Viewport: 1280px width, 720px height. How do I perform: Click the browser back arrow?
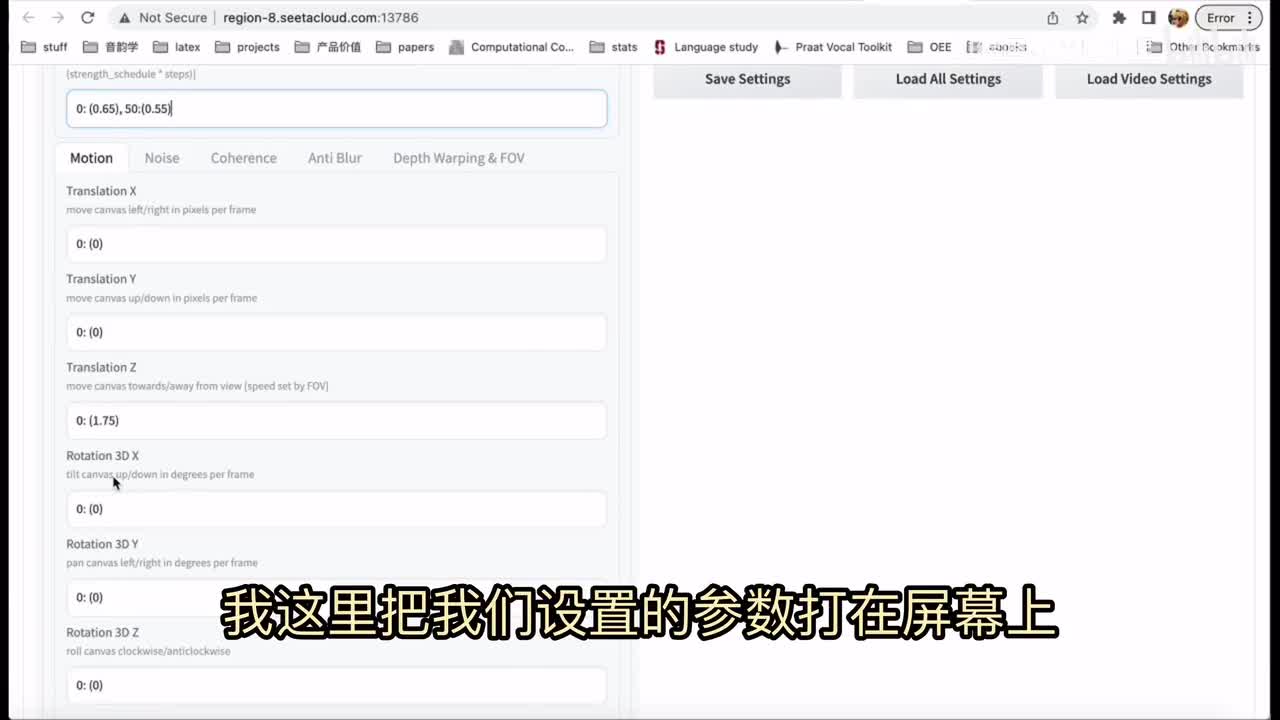(28, 18)
